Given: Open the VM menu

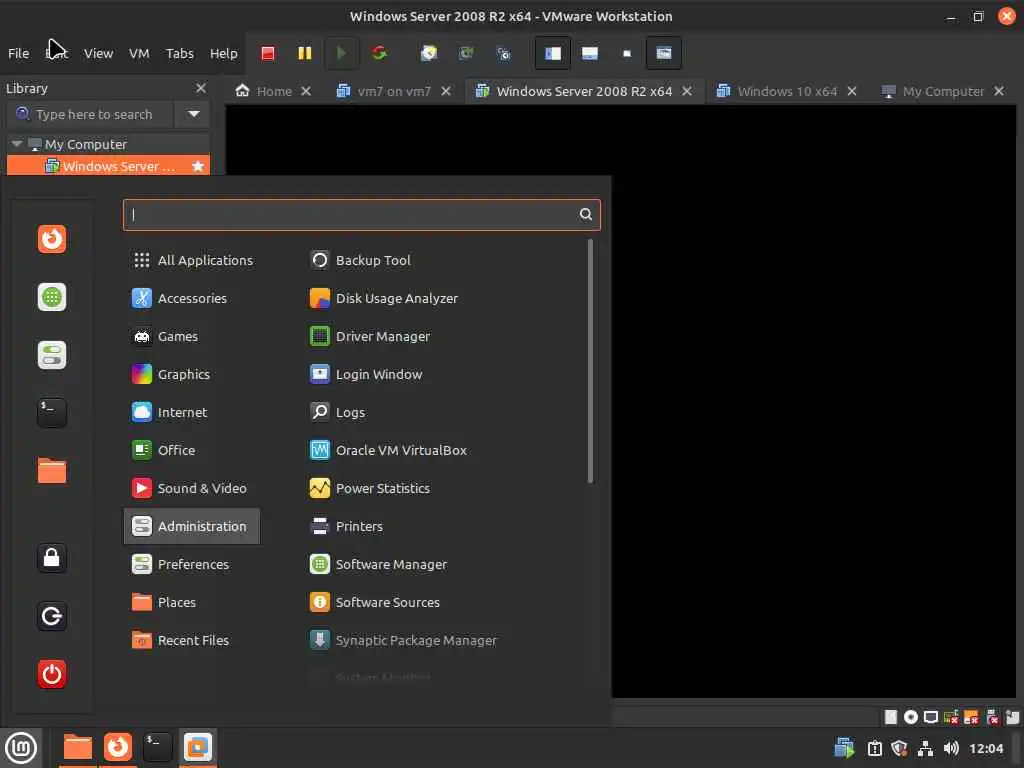Looking at the screenshot, I should (139, 54).
